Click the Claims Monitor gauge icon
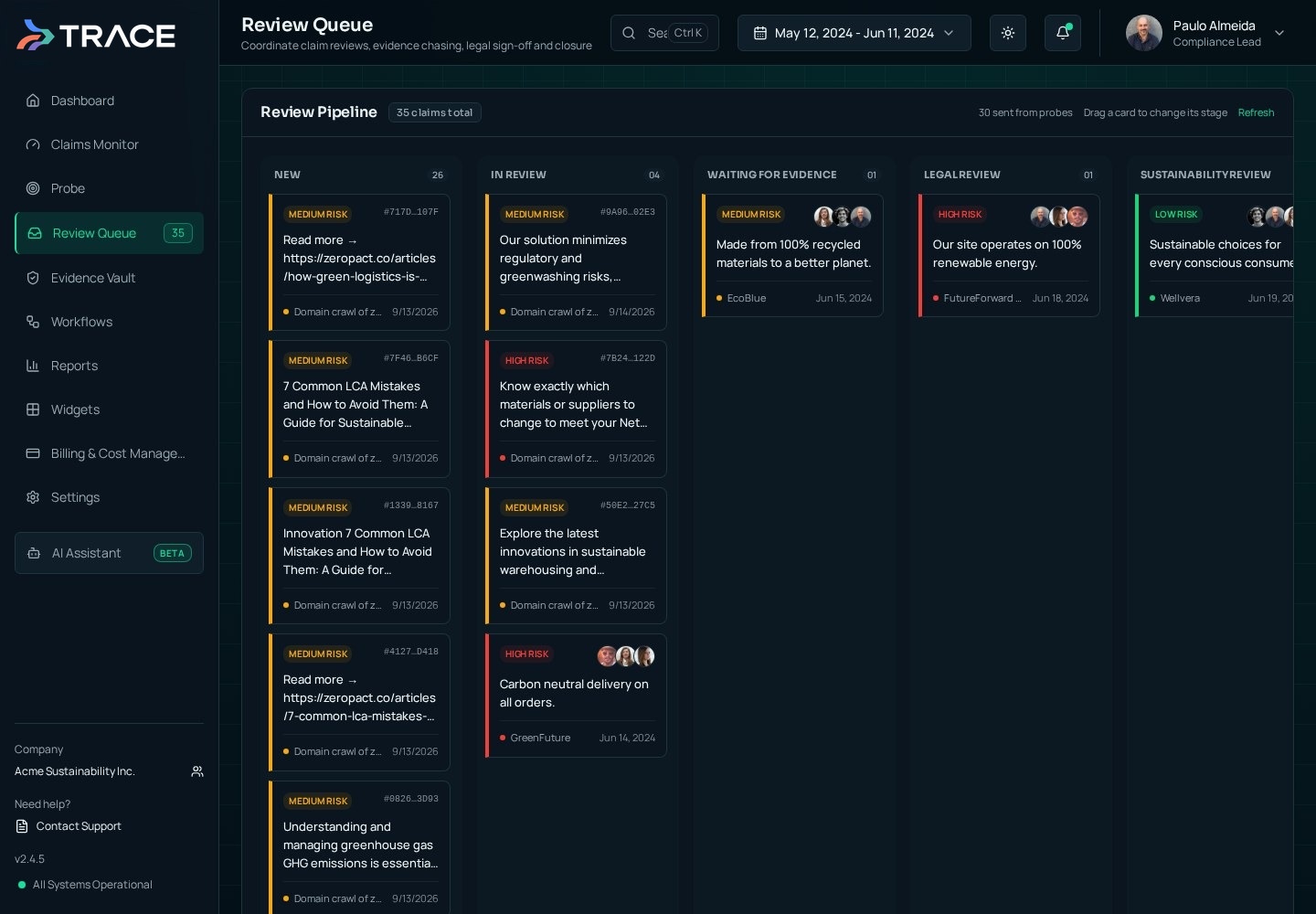The image size is (1316, 914). tap(33, 144)
